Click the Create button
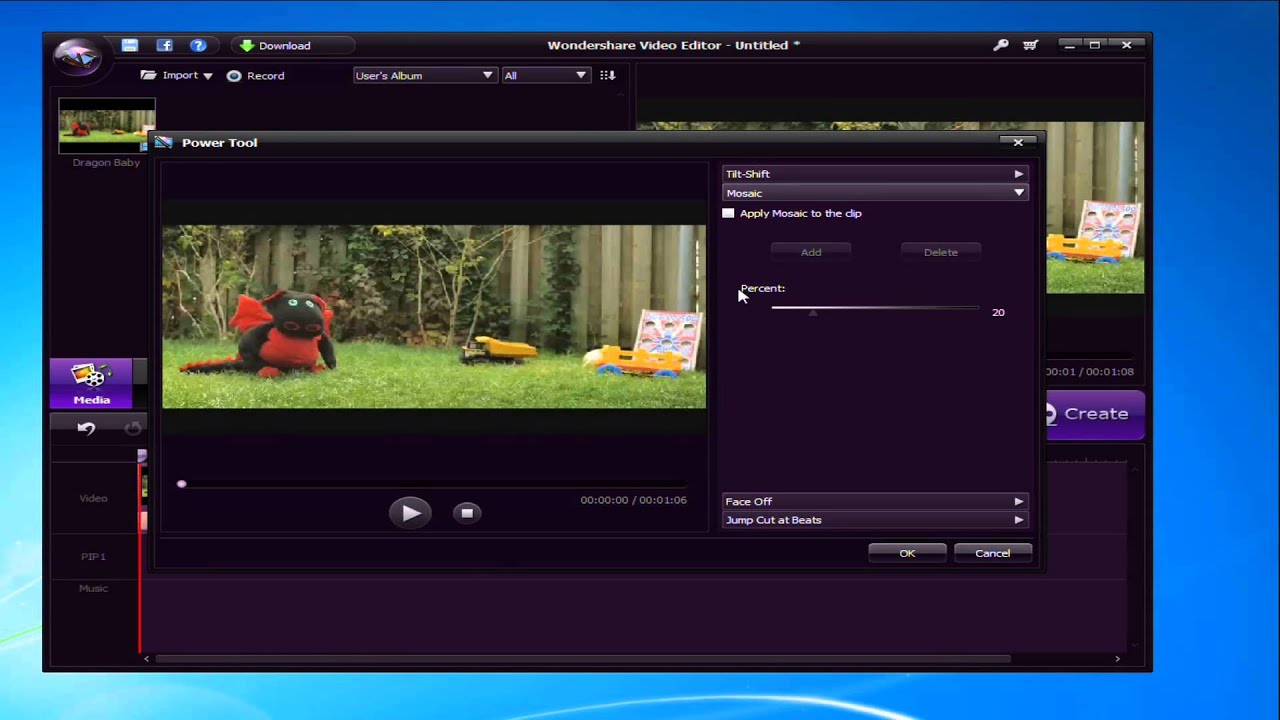Image resolution: width=1280 pixels, height=720 pixels. [1094, 413]
